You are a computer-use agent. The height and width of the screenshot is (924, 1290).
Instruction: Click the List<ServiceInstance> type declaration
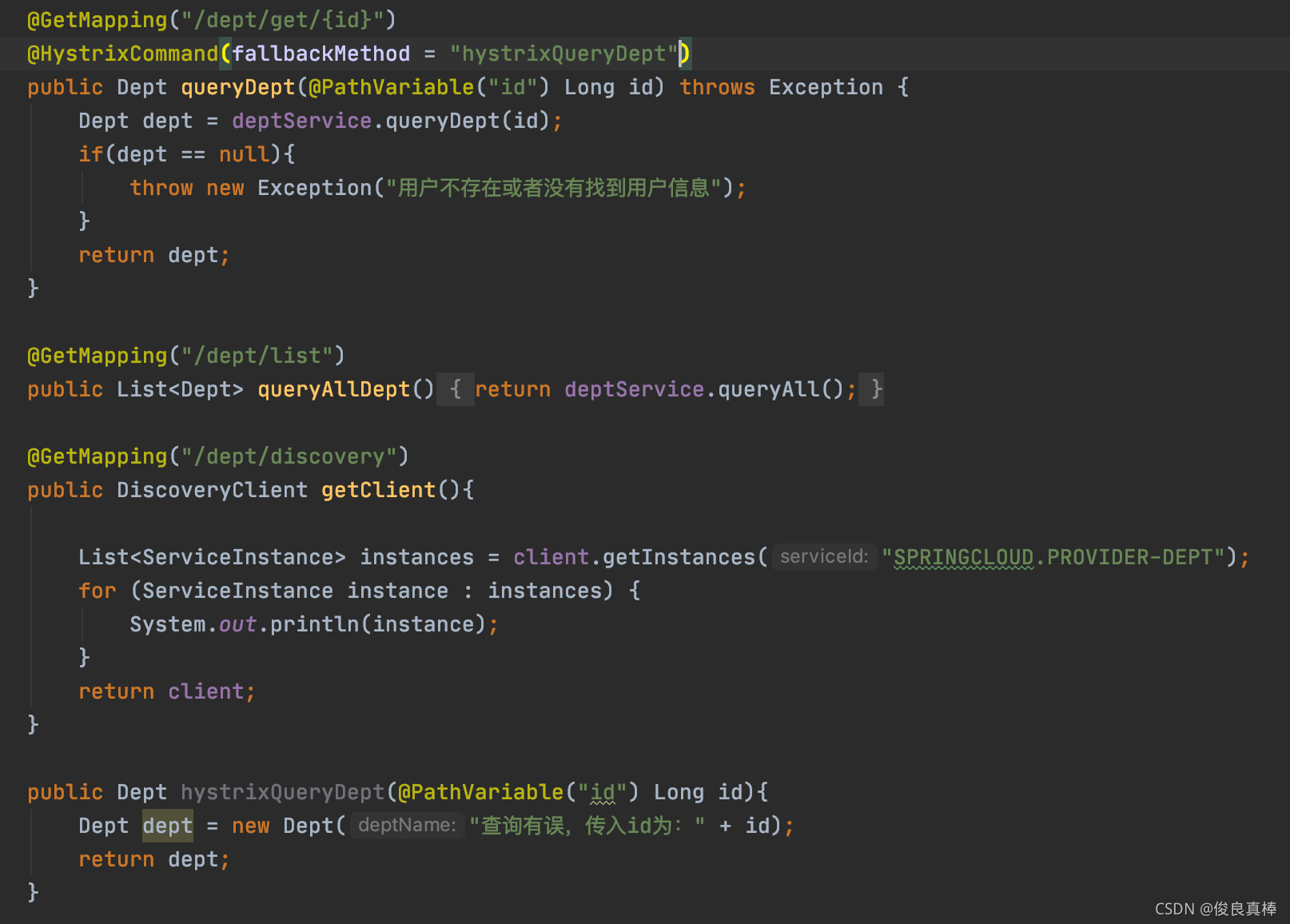coord(212,557)
